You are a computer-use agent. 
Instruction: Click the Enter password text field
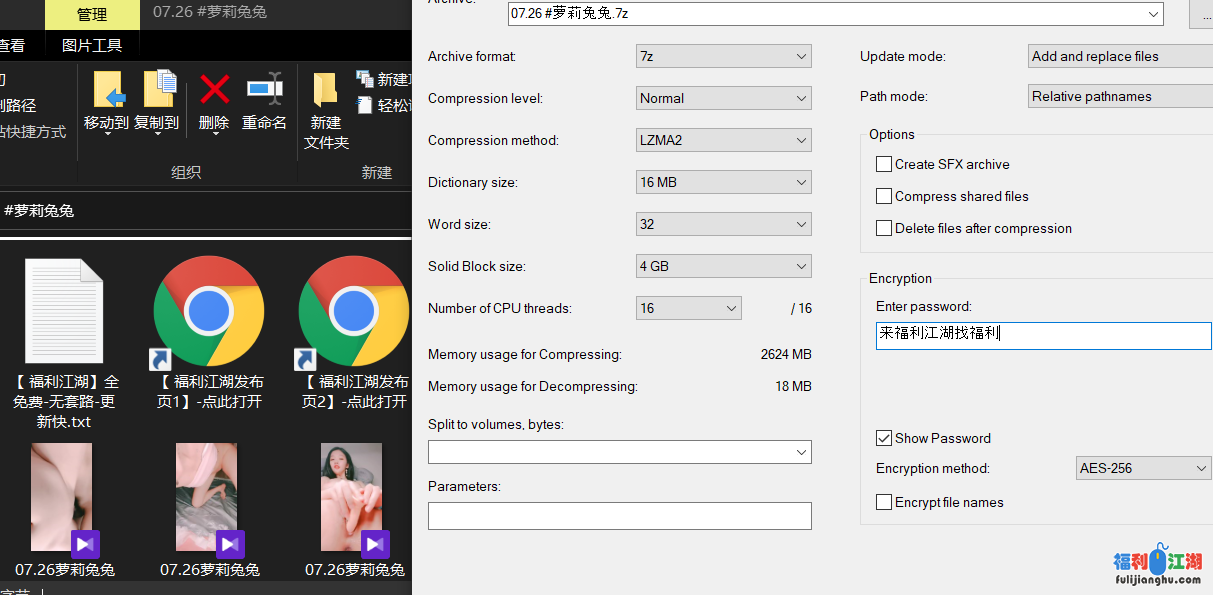1043,335
